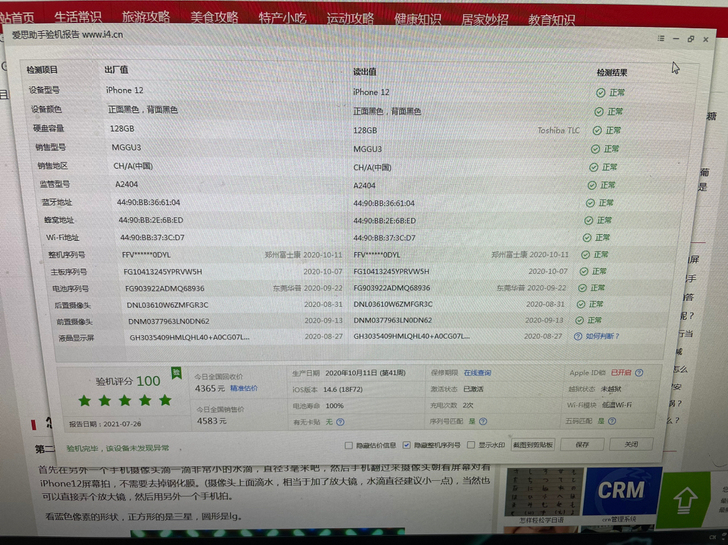
Task: Select 读出值 column header
Action: point(364,71)
